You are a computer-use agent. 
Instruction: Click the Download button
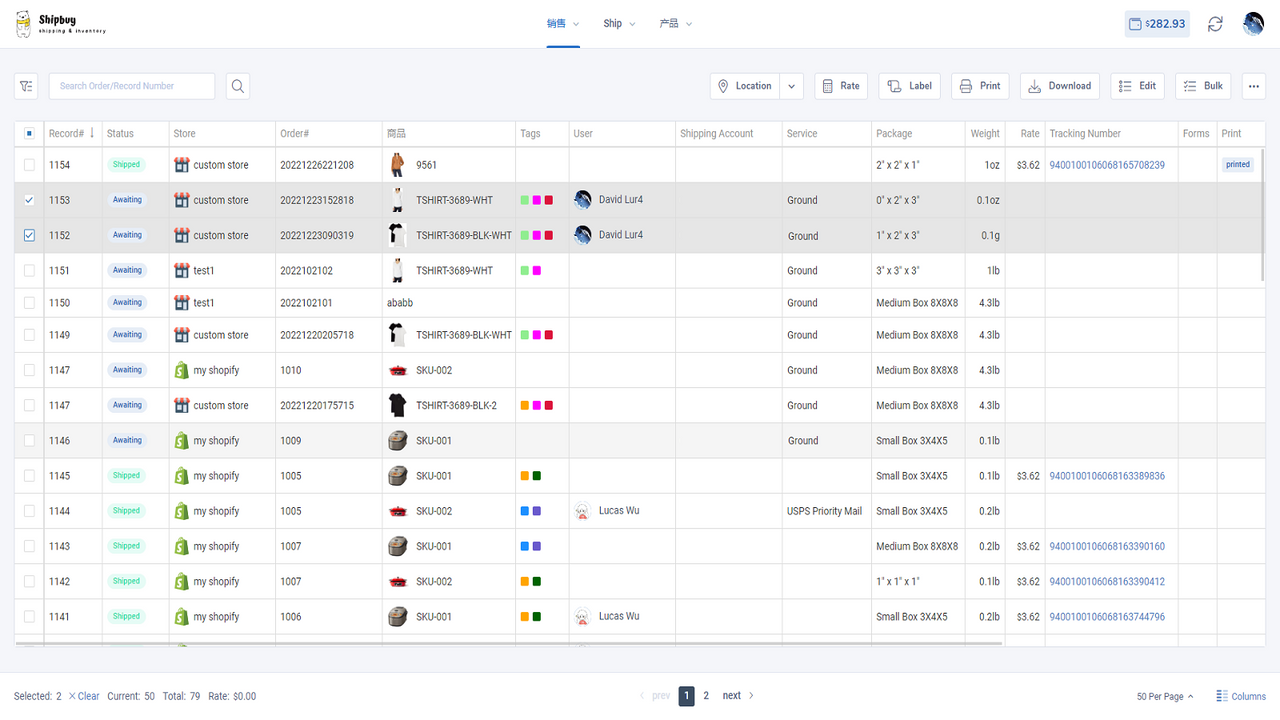click(x=1060, y=86)
